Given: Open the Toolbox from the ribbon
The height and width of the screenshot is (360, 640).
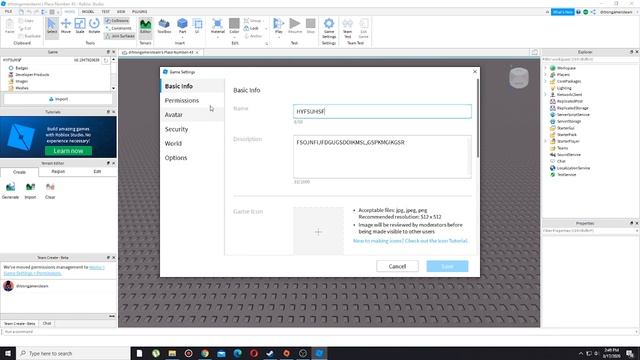Looking at the screenshot, I should pyautogui.click(x=164, y=26).
